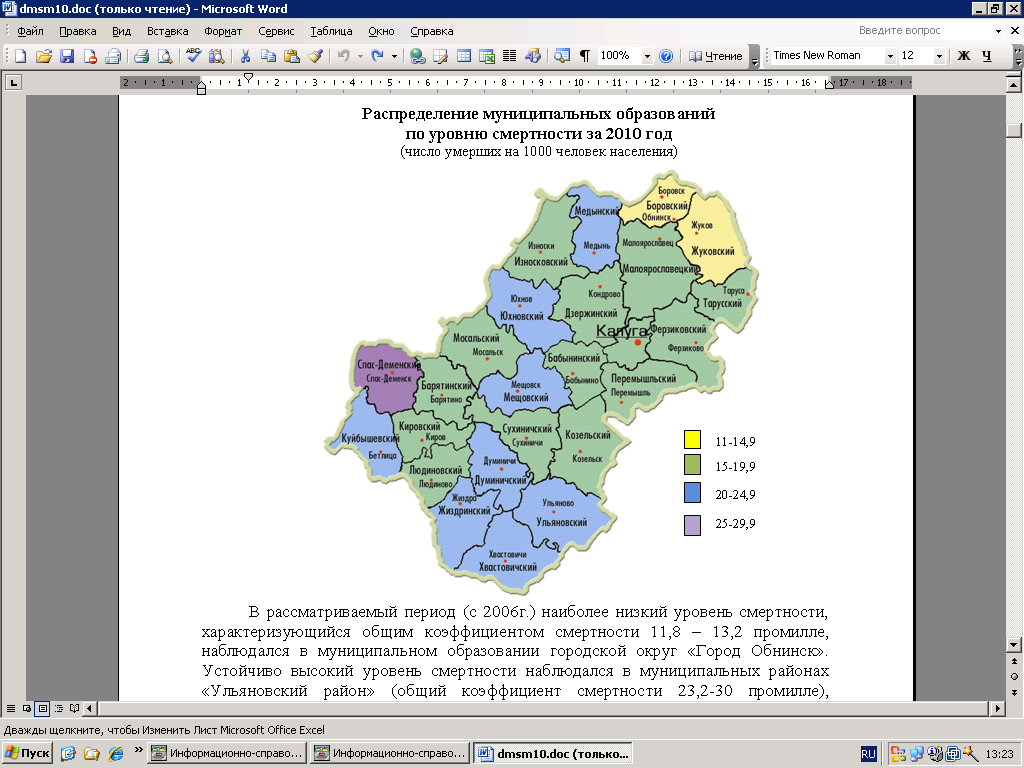The image size is (1024, 768).
Task: Show the Drawing toolbar
Action: point(533,56)
